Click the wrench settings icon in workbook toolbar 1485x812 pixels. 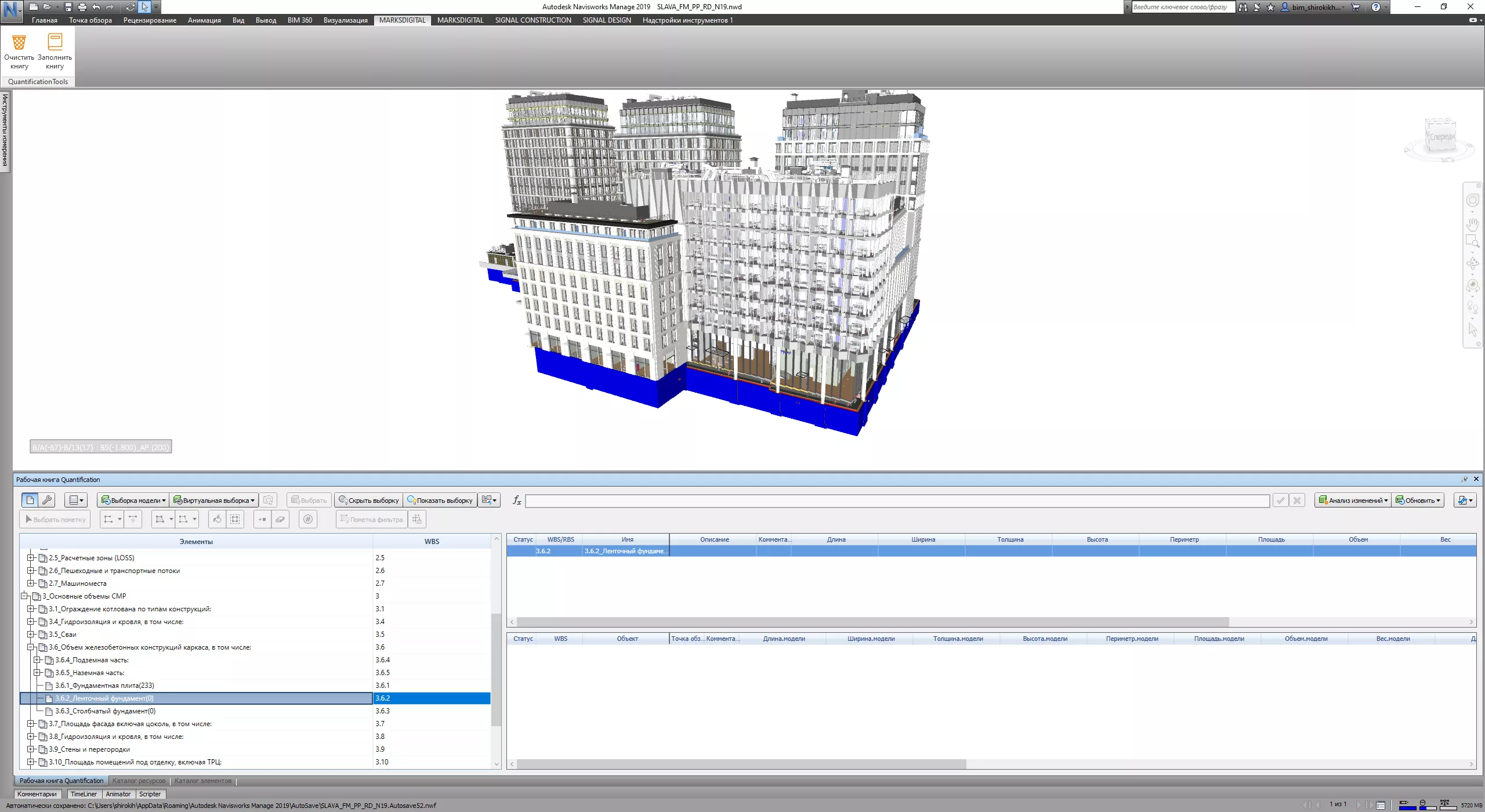[48, 500]
